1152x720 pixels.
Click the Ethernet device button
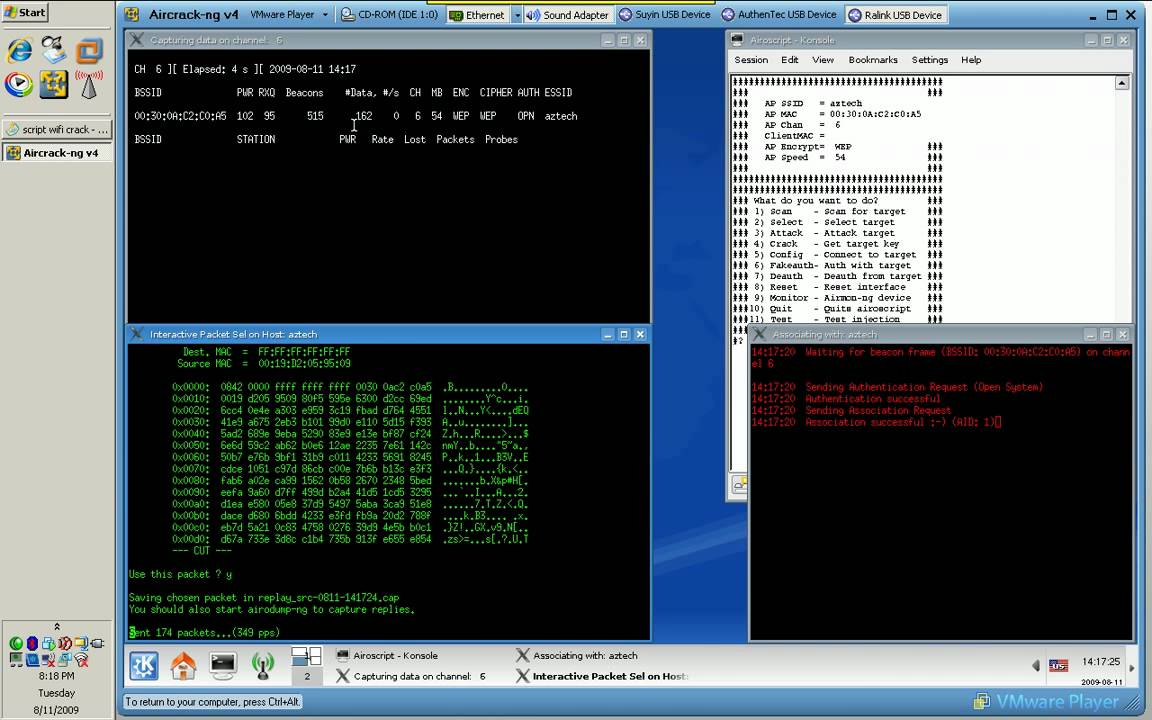point(478,15)
